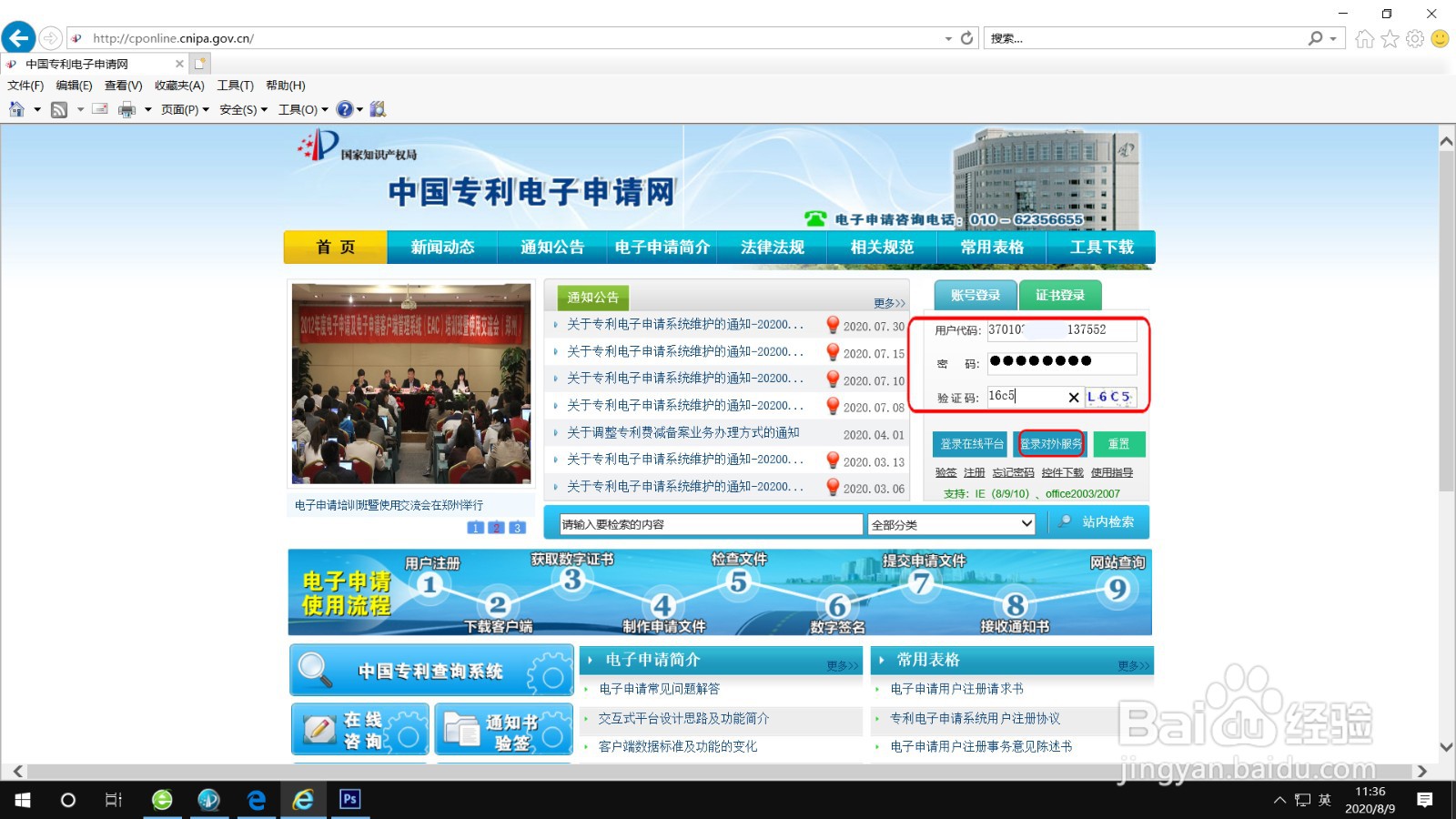Switch to the 账号登录 tab
Image resolution: width=1456 pixels, height=819 pixels.
coord(976,295)
